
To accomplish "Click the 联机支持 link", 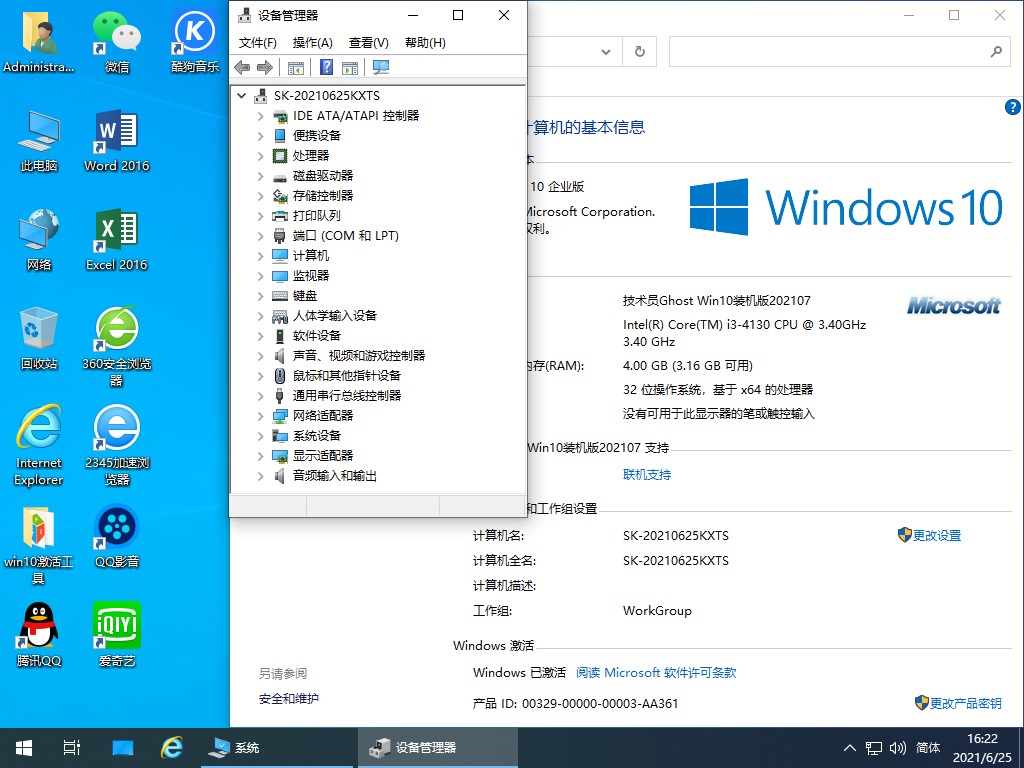I will pos(647,474).
